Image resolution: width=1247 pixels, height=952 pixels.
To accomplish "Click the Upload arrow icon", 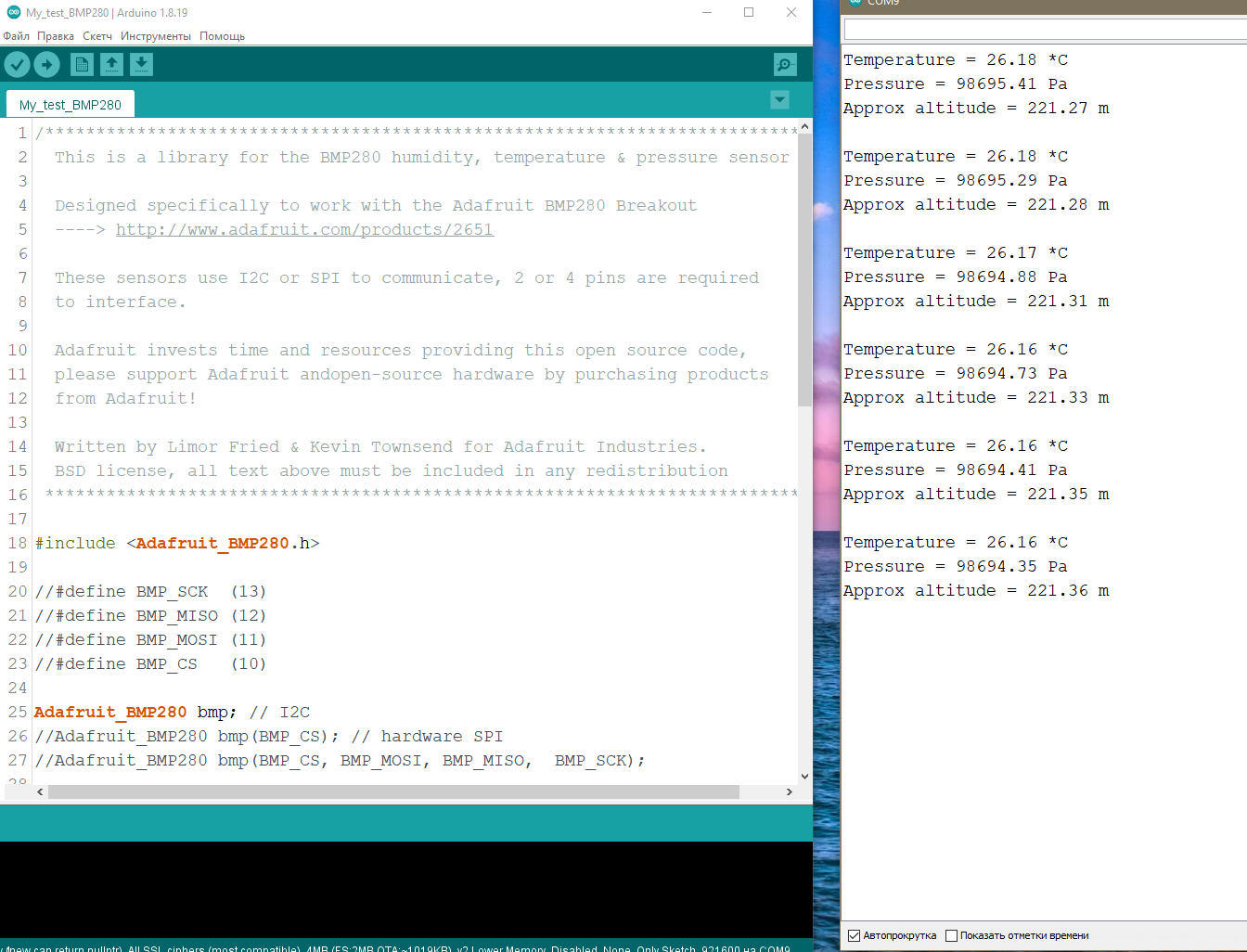I will (47, 64).
